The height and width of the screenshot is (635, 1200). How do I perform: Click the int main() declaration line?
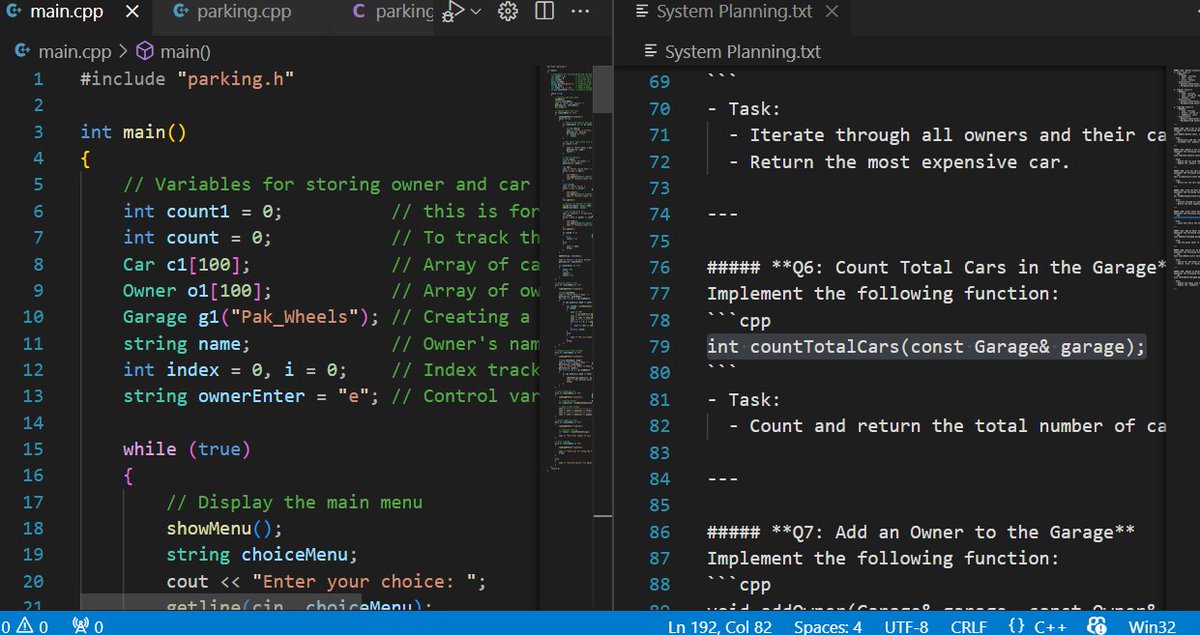134,132
